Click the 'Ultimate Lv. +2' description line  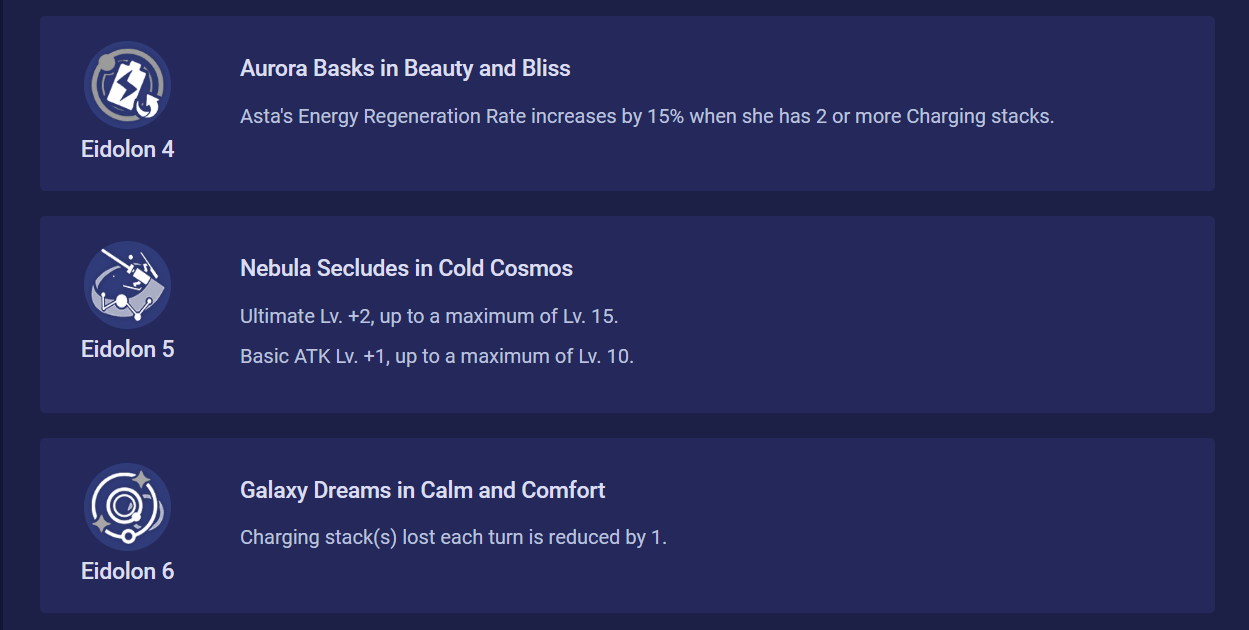click(x=430, y=316)
